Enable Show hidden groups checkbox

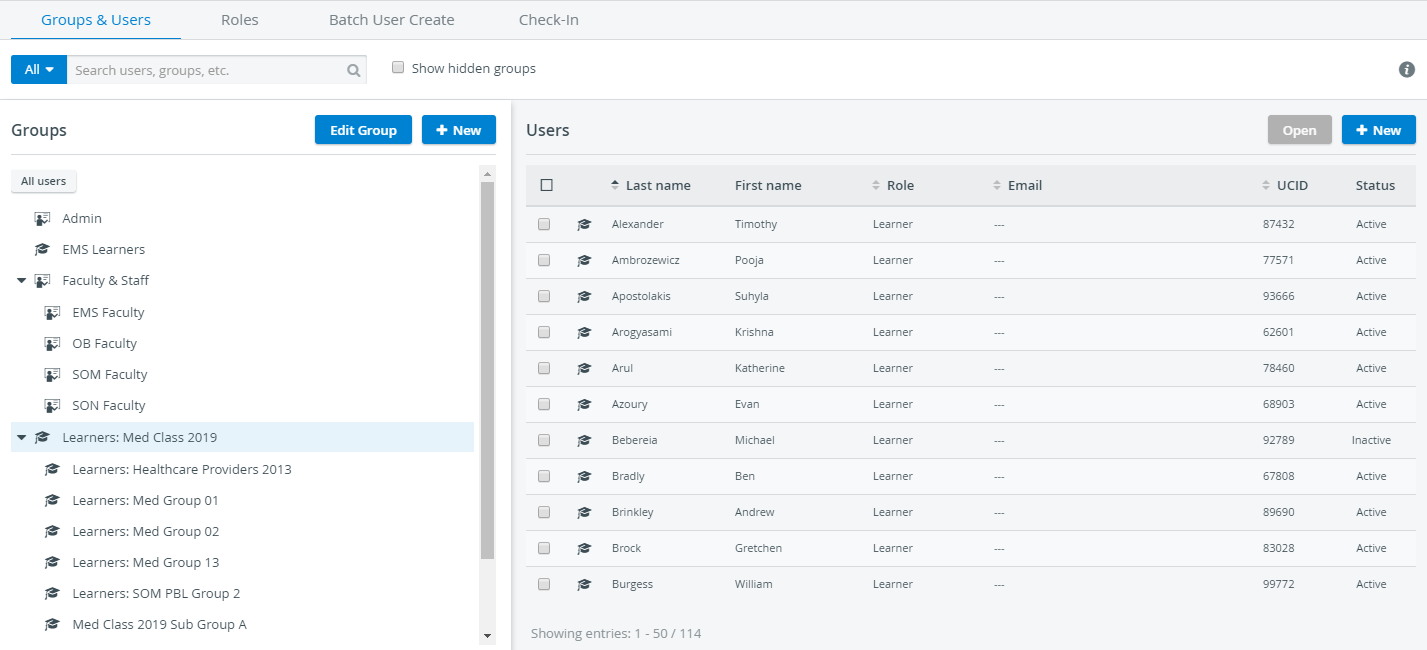398,68
